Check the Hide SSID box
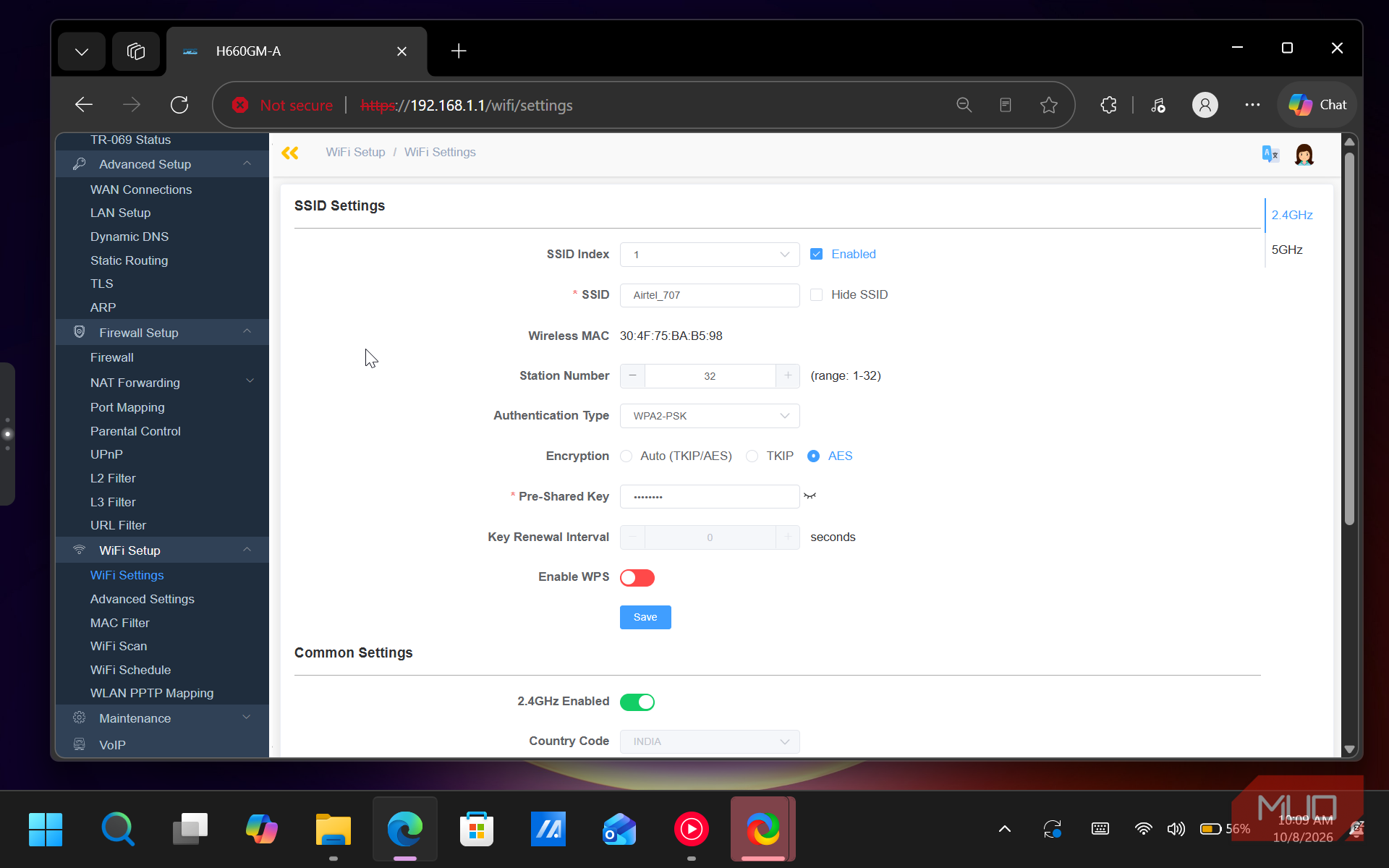The height and width of the screenshot is (868, 1389). click(x=816, y=294)
